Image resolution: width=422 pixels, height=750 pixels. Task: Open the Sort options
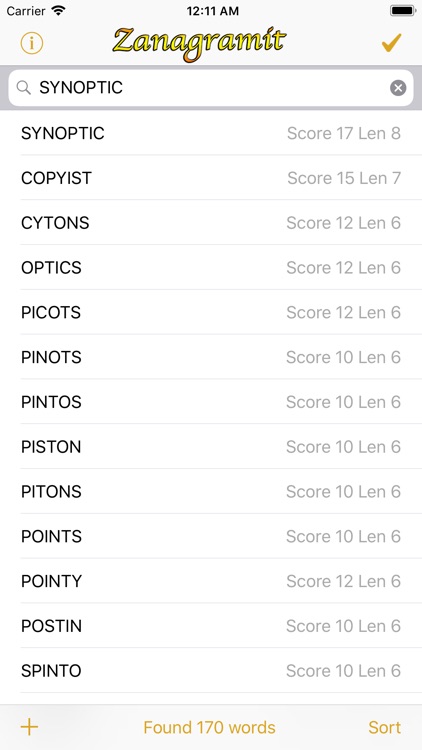(x=384, y=728)
